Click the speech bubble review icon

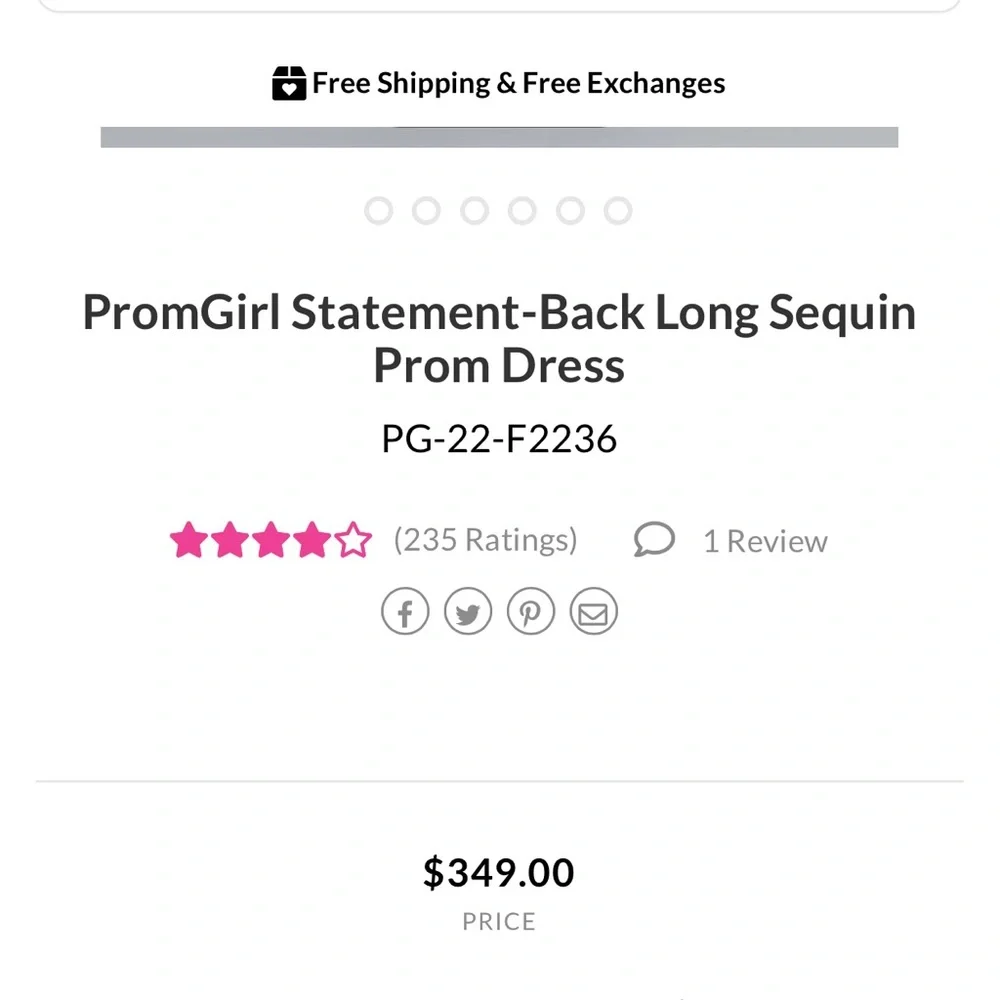[x=654, y=540]
